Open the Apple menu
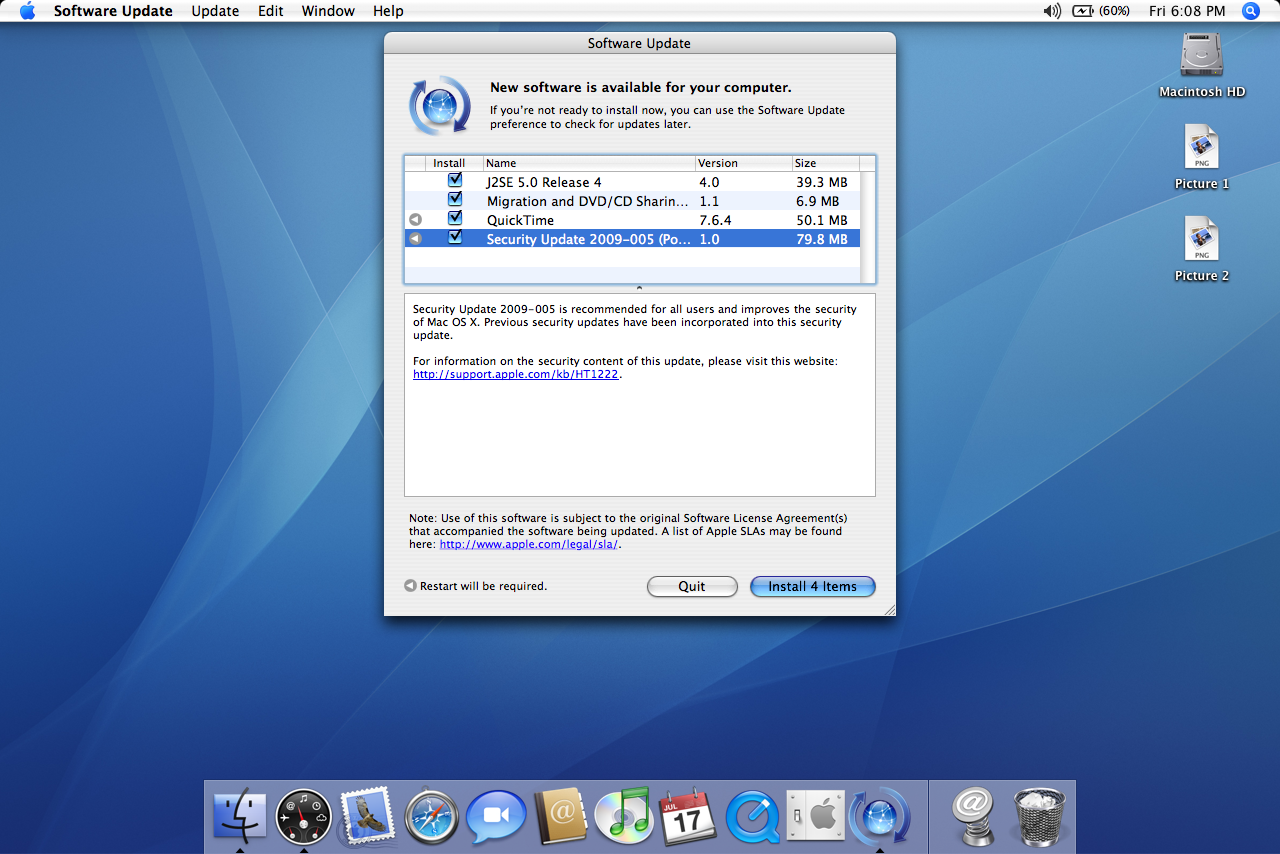The width and height of the screenshot is (1280, 854). pos(27,11)
